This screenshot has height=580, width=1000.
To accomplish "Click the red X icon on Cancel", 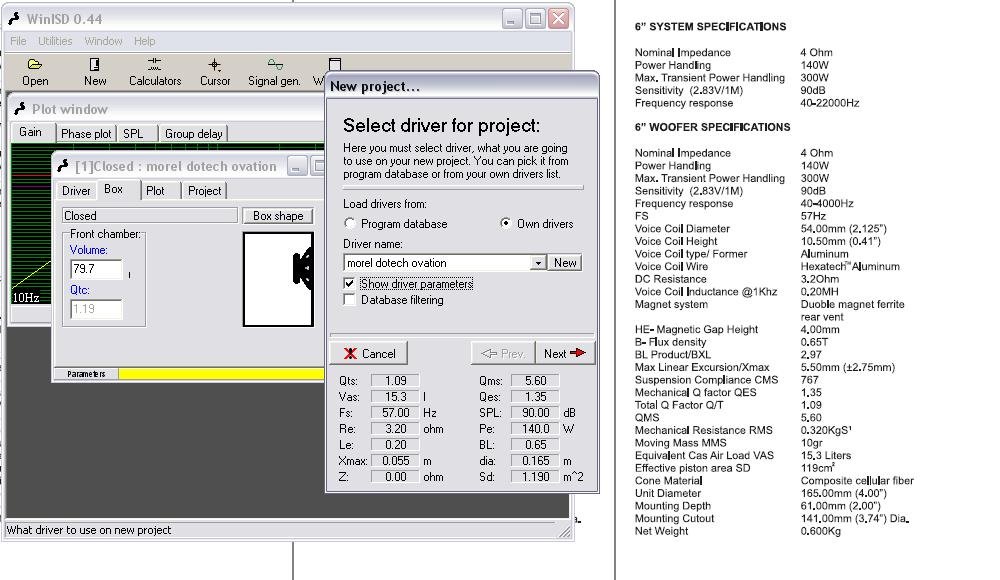I will (350, 353).
